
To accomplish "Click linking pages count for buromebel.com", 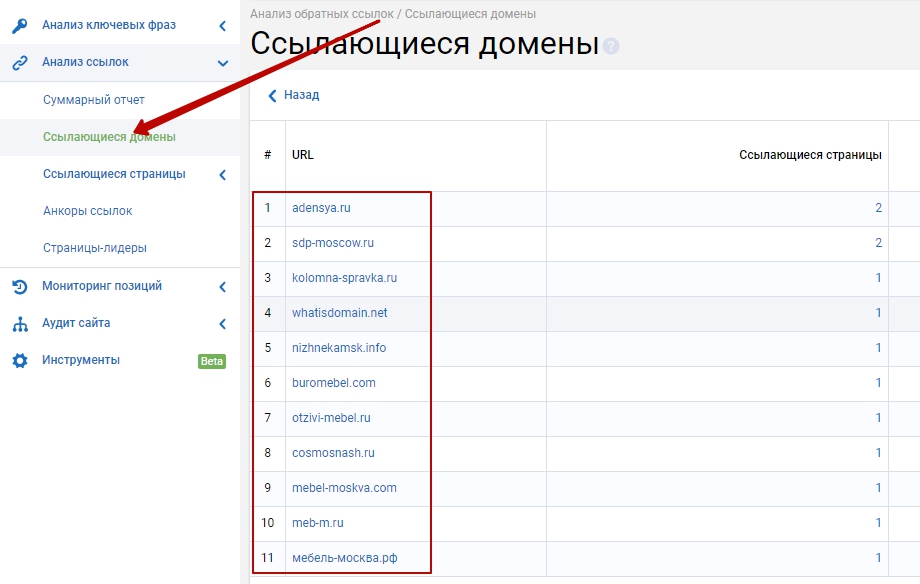I will (878, 383).
